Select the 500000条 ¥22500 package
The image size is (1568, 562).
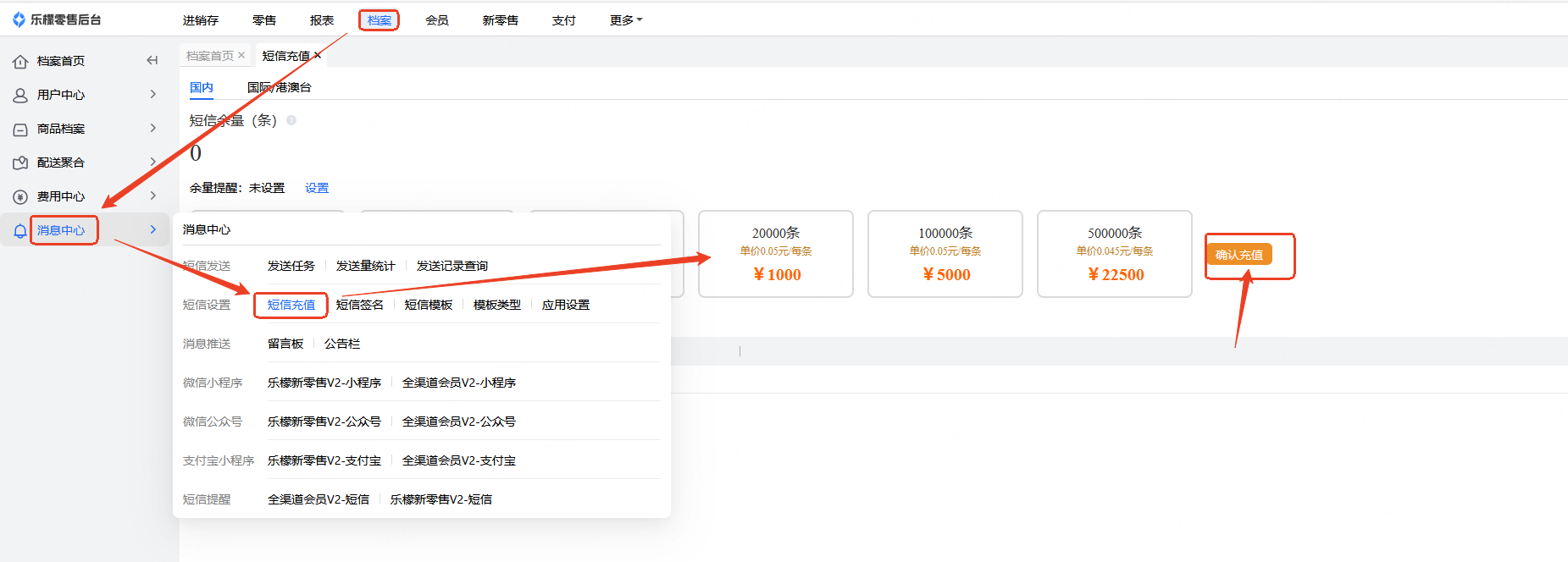click(1115, 254)
